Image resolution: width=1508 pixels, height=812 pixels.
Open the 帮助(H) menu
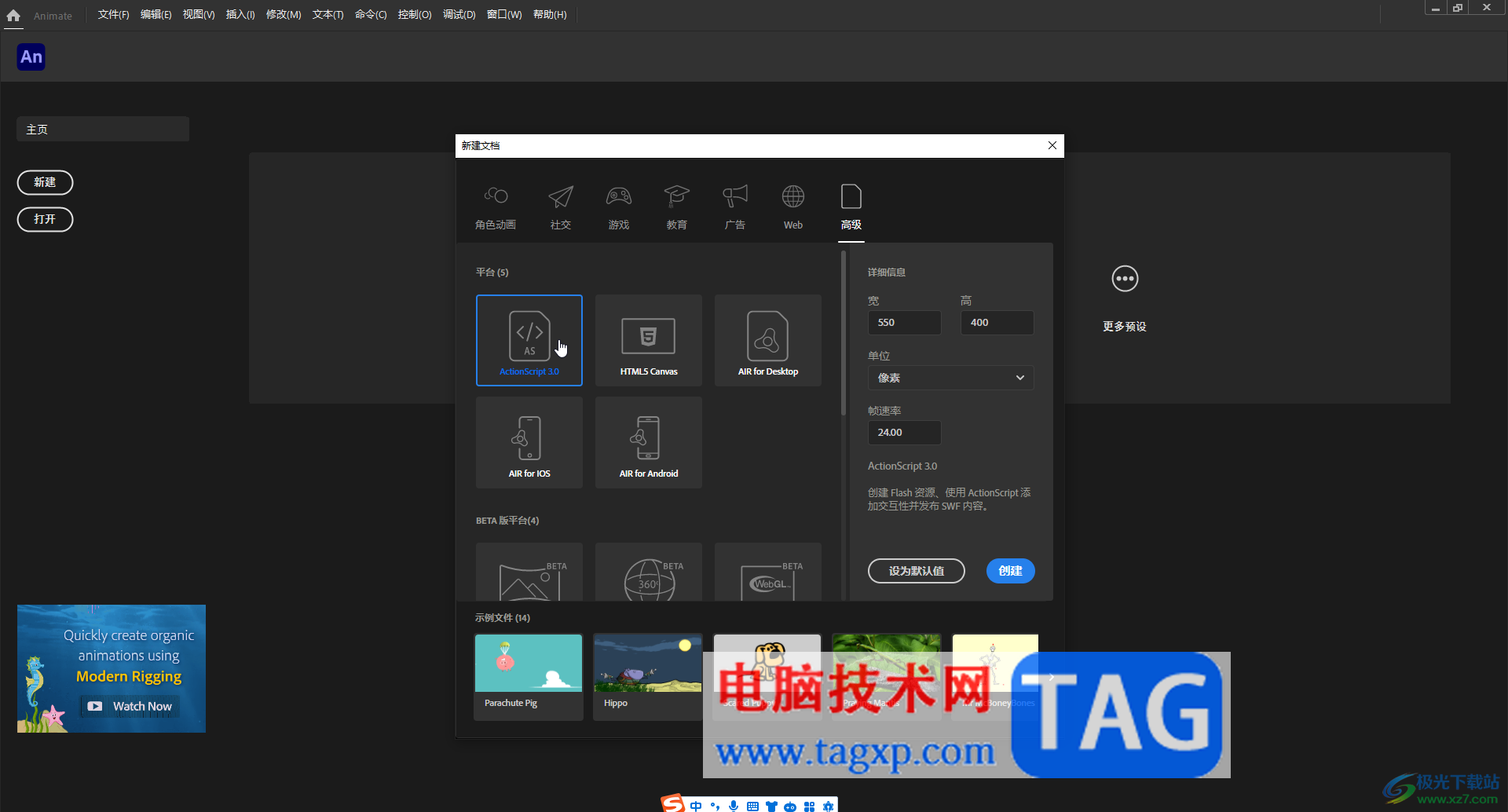[550, 15]
